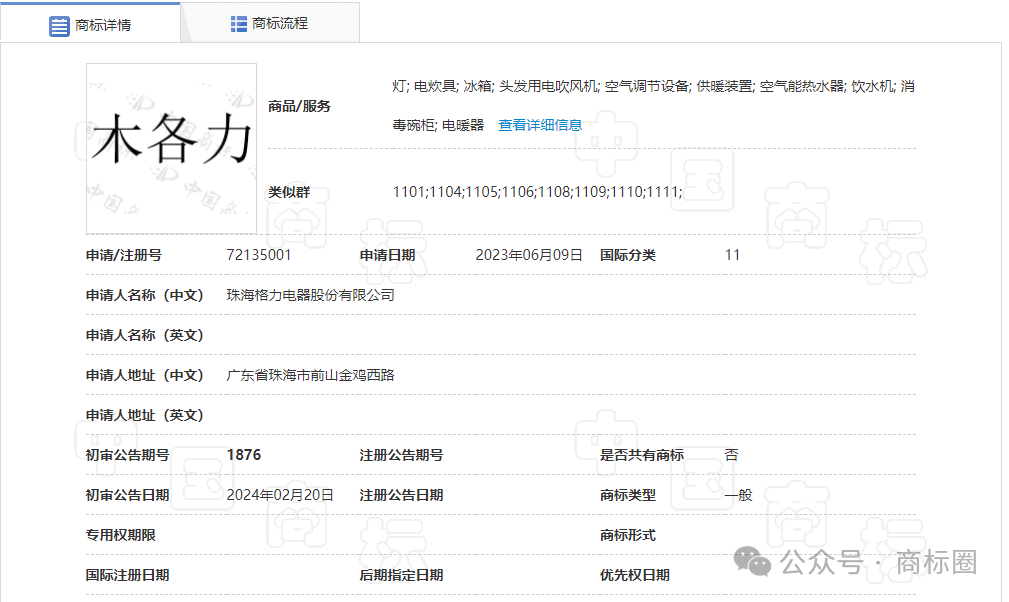
Task: Click the 初审公告日期 label
Action: [127, 495]
